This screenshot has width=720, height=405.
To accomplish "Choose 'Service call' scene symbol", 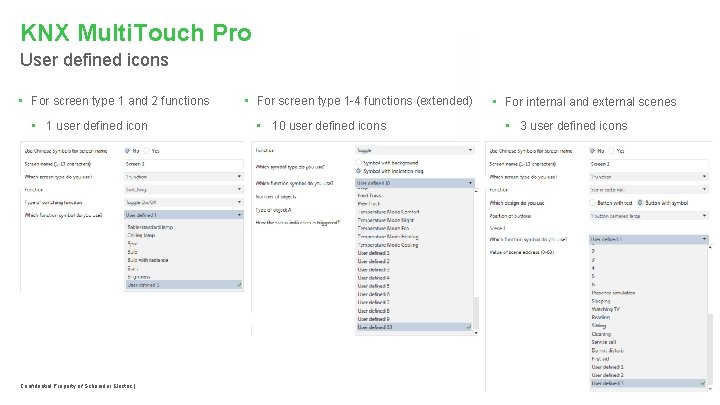I will [604, 342].
